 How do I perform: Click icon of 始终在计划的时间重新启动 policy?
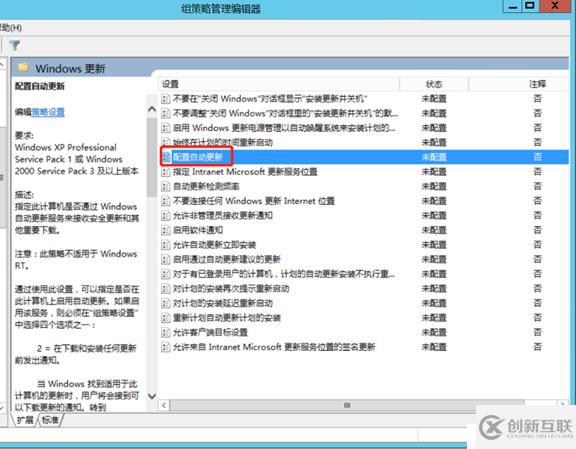pyautogui.click(x=166, y=142)
